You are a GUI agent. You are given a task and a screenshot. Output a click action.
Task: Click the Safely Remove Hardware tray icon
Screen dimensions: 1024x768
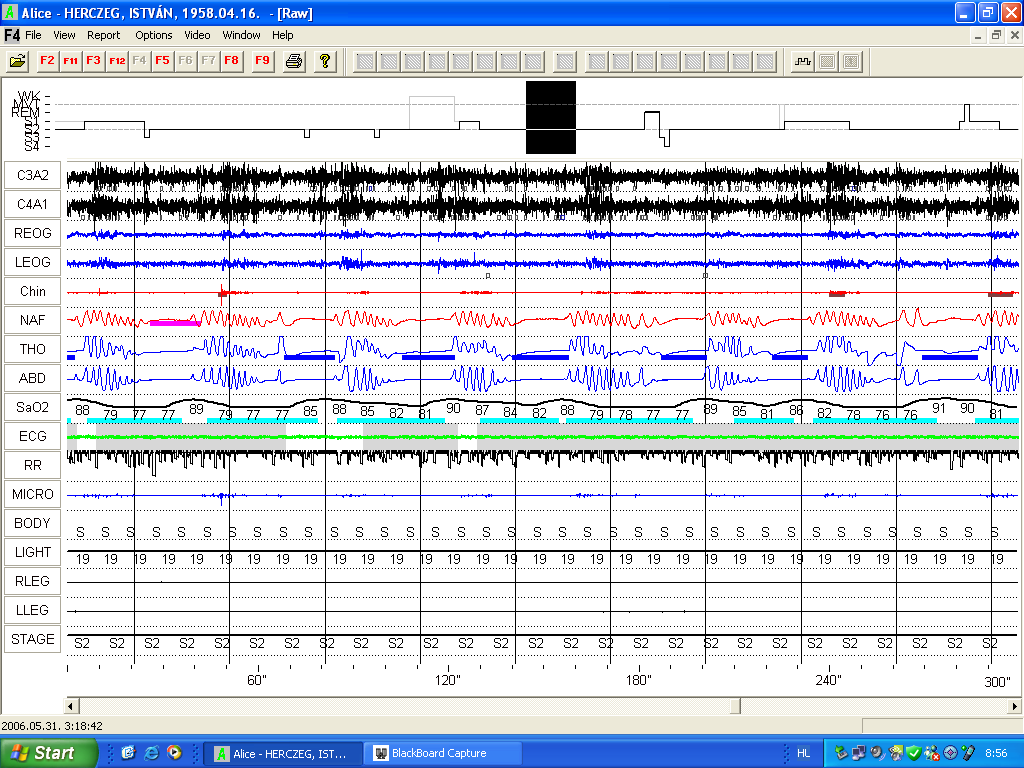pyautogui.click(x=841, y=753)
